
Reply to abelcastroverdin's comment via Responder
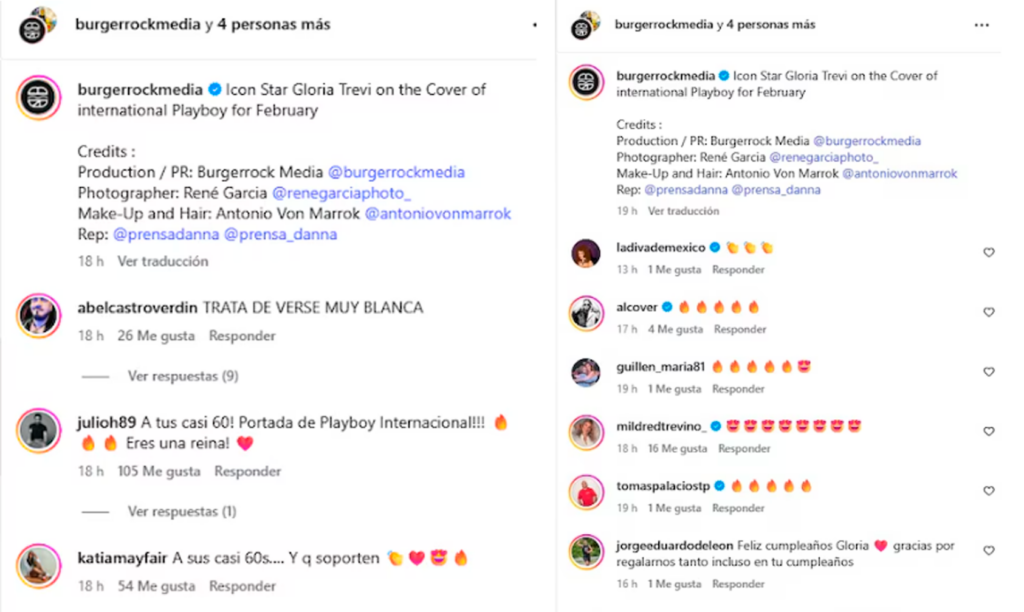(242, 336)
